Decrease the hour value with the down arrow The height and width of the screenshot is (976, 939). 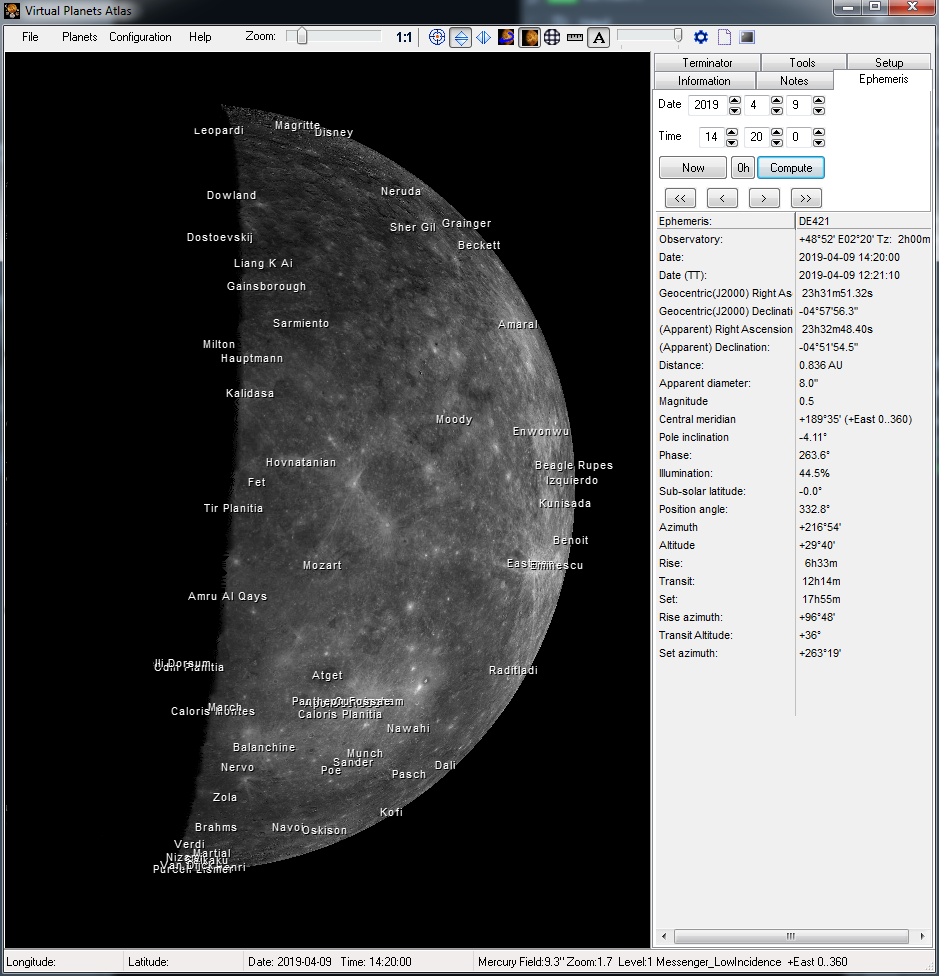coord(731,141)
